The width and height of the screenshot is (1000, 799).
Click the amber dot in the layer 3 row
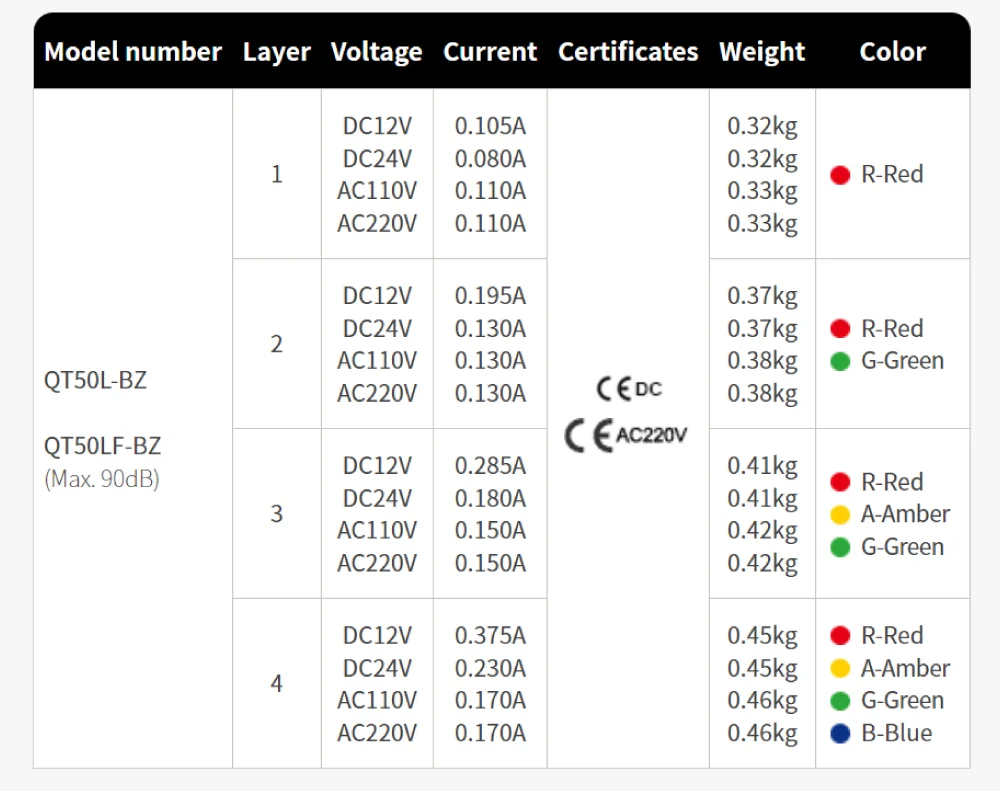point(840,515)
